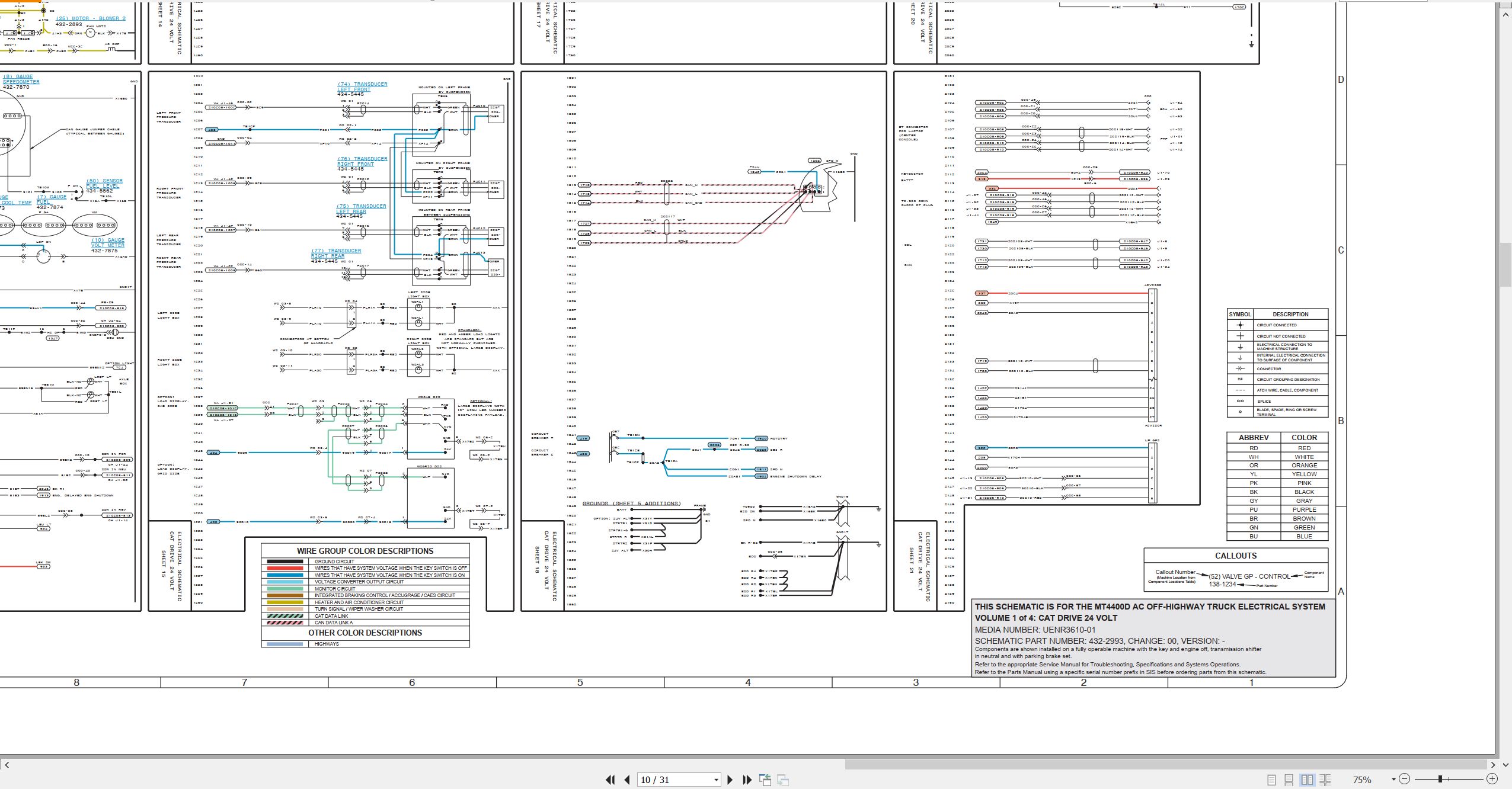The height and width of the screenshot is (789, 1512).
Task: Click the grid column number 5
Action: (x=580, y=682)
